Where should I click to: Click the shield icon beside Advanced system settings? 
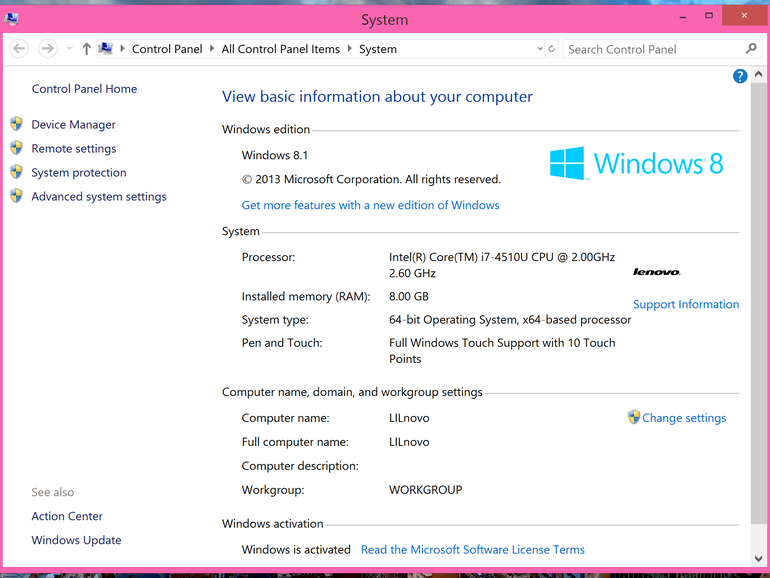[x=16, y=195]
